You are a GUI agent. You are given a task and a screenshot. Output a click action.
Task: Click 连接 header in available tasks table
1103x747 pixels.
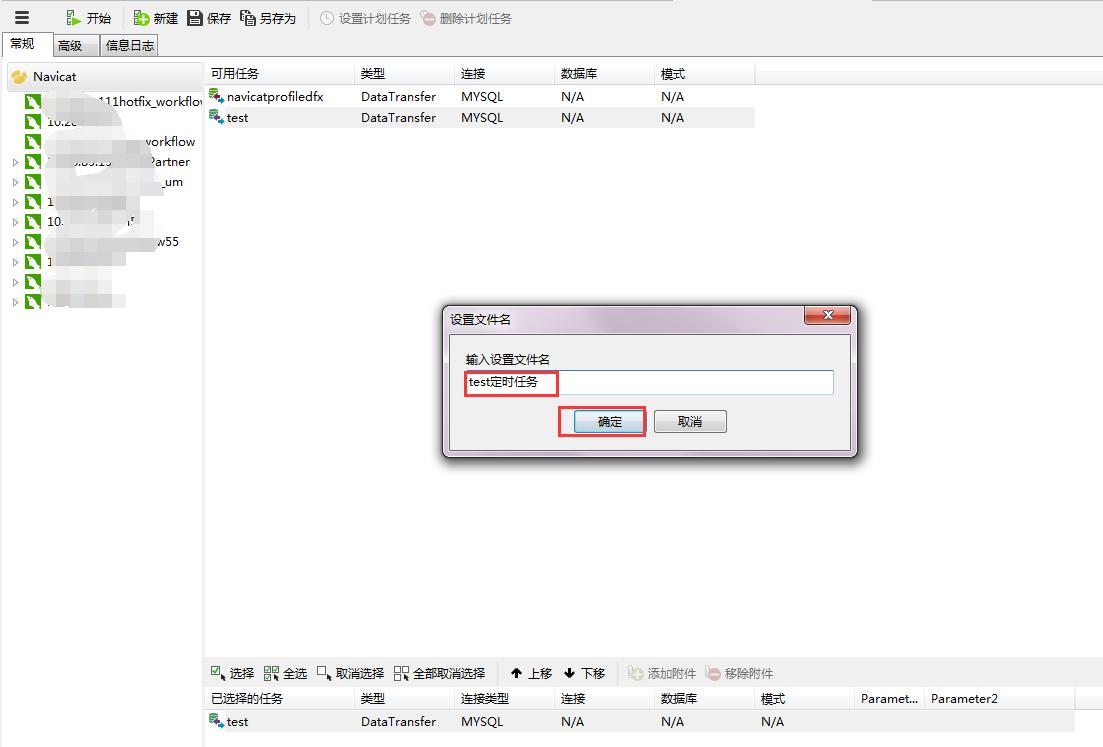click(504, 74)
